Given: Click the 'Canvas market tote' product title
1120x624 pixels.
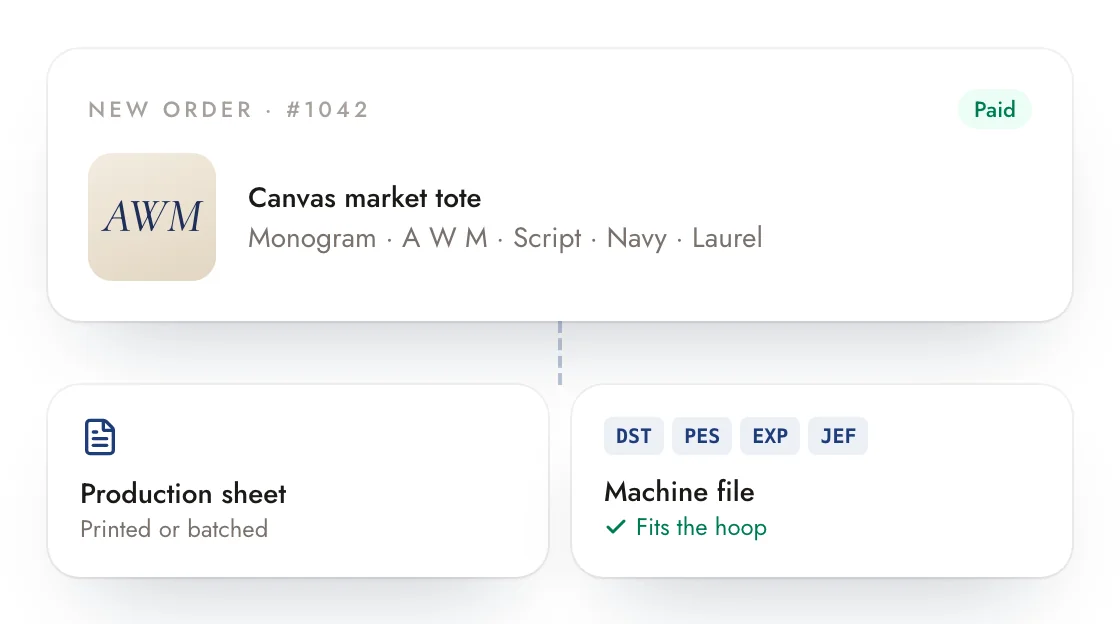Looking at the screenshot, I should [x=364, y=198].
